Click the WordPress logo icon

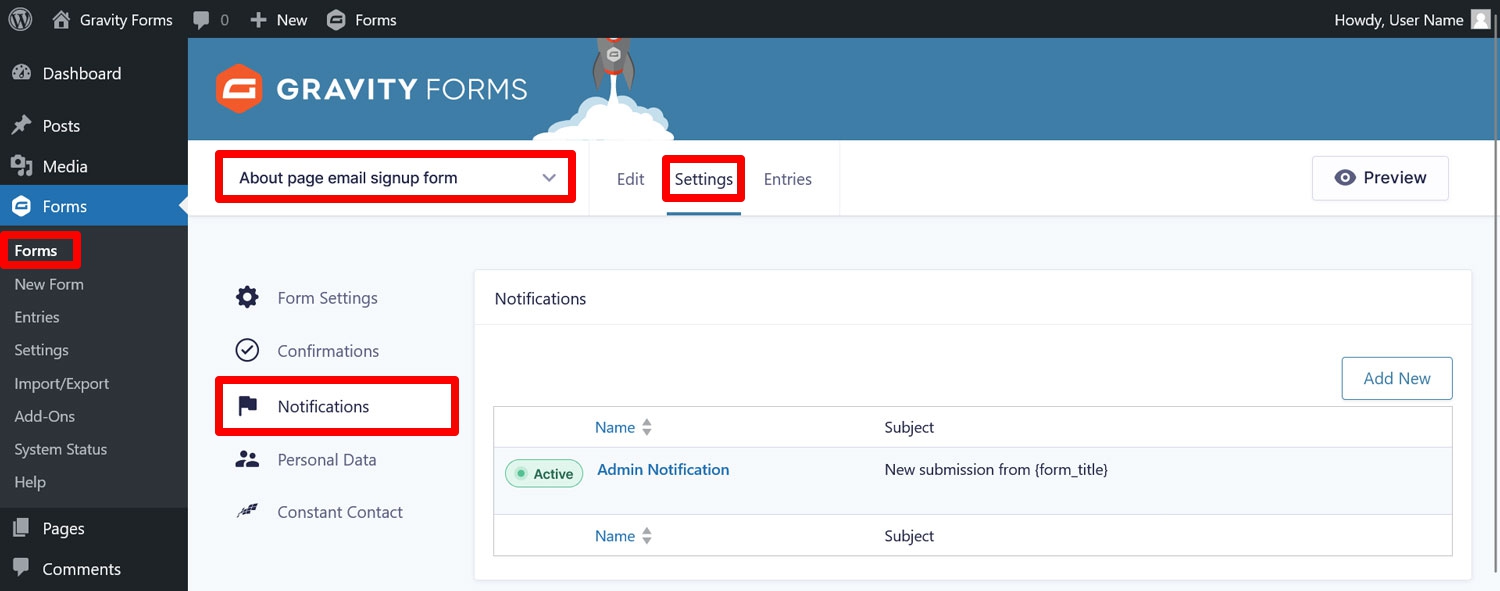(x=20, y=20)
